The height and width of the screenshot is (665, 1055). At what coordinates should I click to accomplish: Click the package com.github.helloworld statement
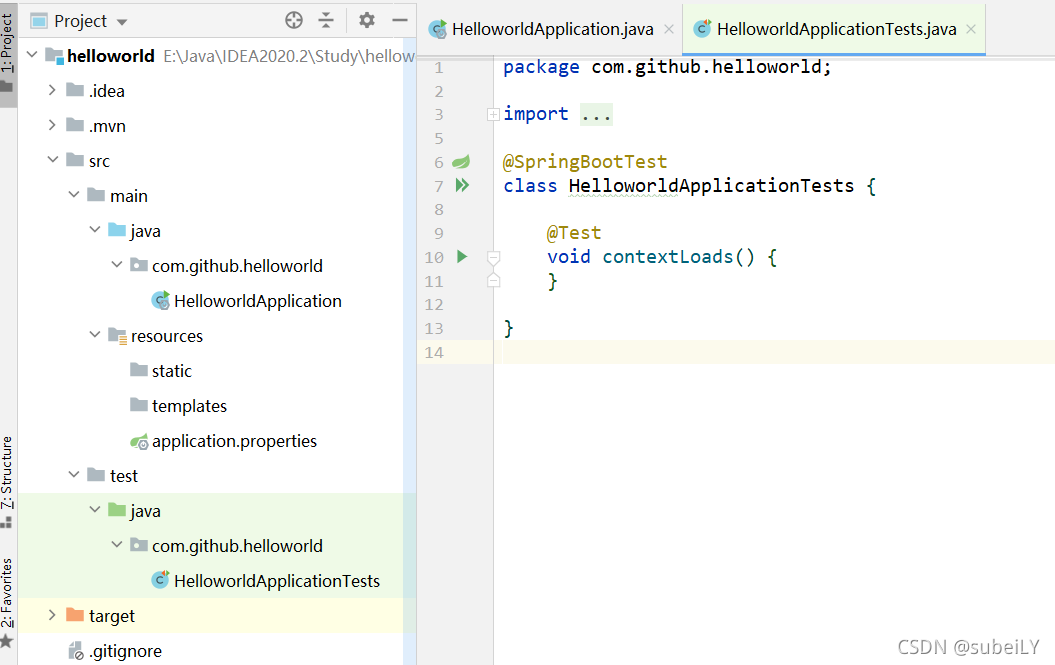[667, 67]
